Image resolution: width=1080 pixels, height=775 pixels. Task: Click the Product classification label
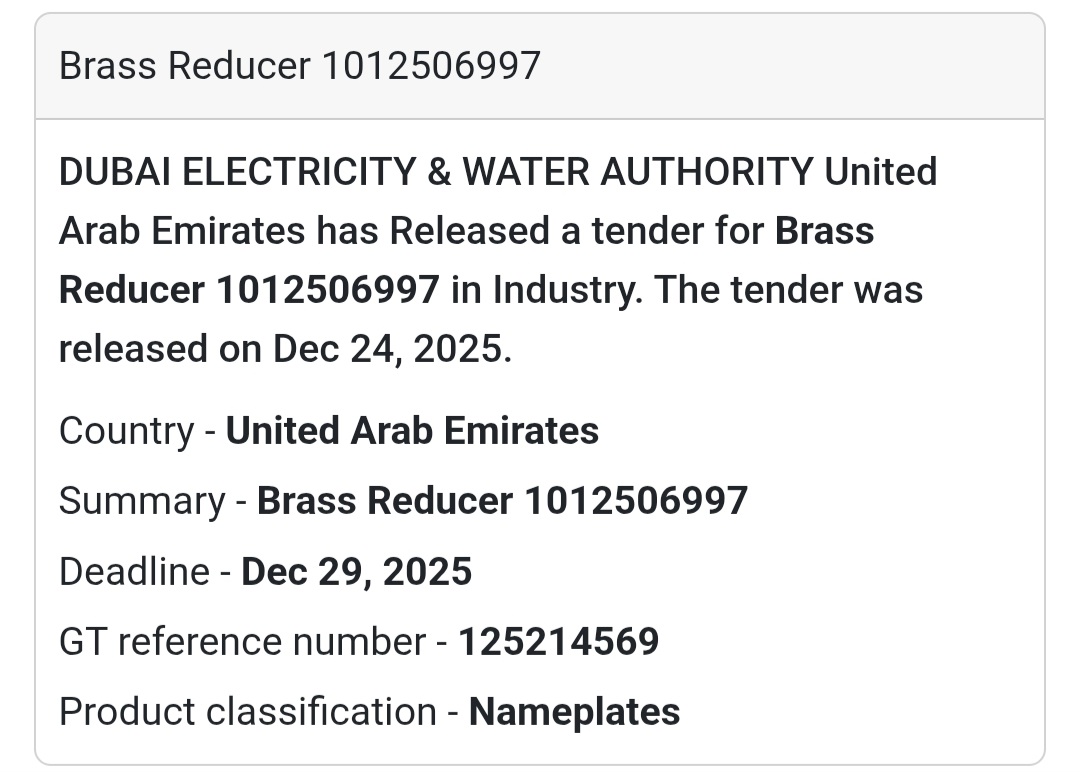(x=247, y=712)
